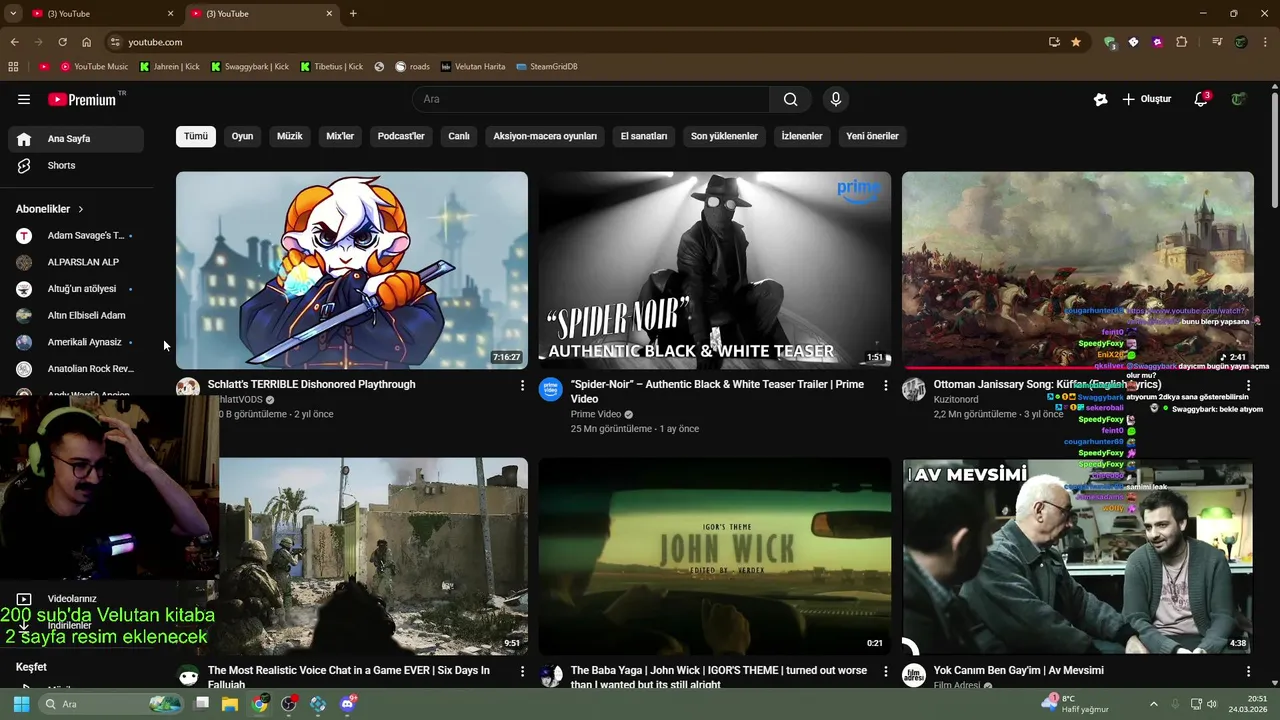Go to the browser home page
1280x720 pixels.
[86, 42]
